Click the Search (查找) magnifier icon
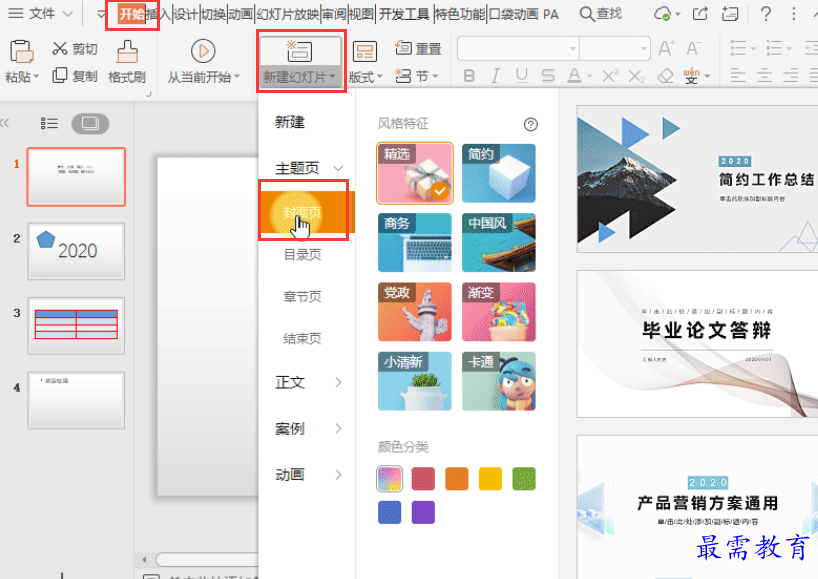The height and width of the screenshot is (579, 818). 587,14
